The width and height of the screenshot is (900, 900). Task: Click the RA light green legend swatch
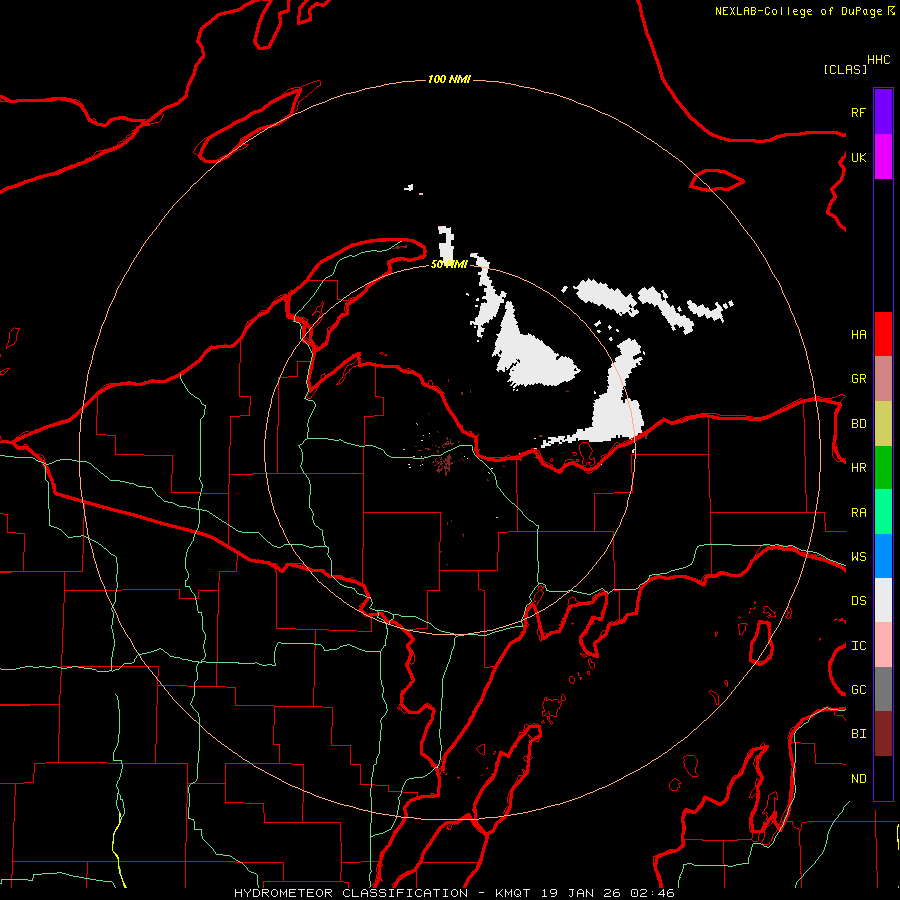pos(883,512)
